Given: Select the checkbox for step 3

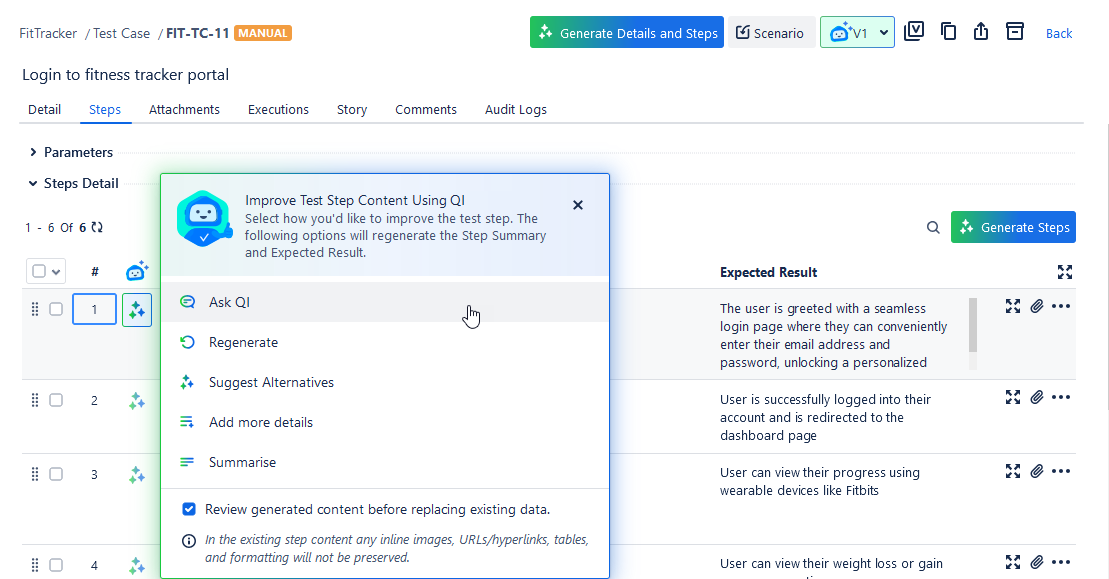Looking at the screenshot, I should tap(56, 474).
